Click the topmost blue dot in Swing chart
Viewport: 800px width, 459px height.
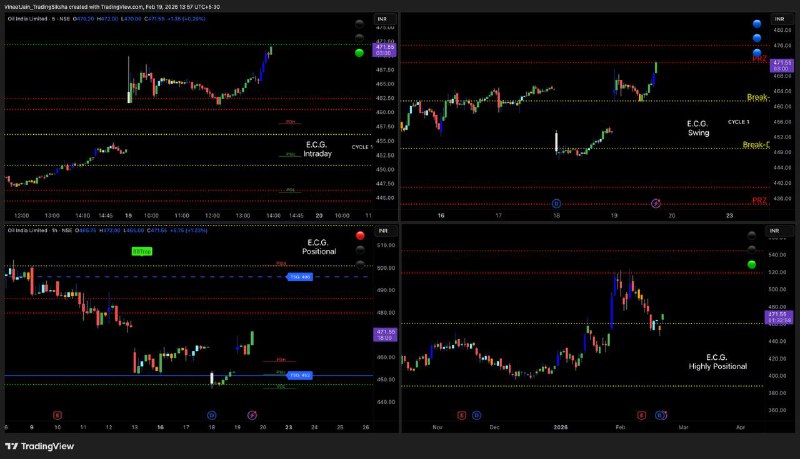pyautogui.click(x=755, y=21)
